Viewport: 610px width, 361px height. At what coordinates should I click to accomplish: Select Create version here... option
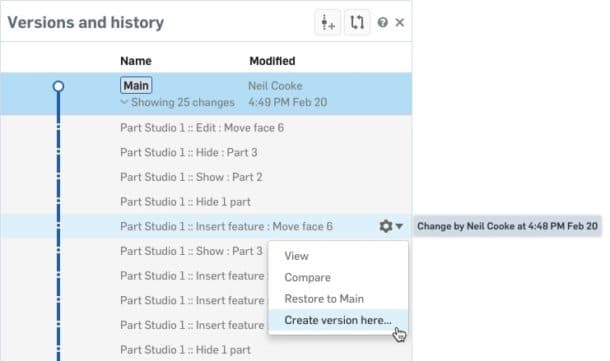click(x=338, y=320)
